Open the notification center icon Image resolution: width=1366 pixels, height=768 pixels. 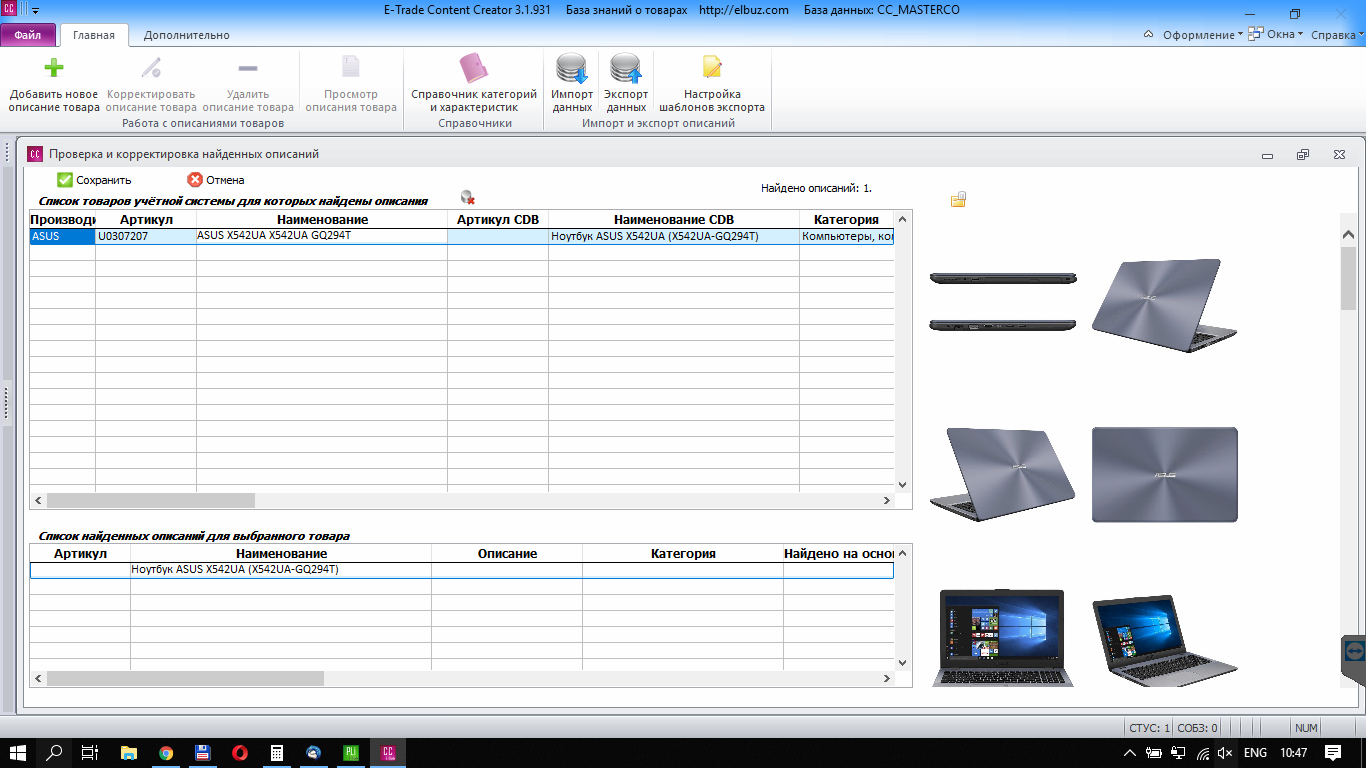(x=1333, y=753)
